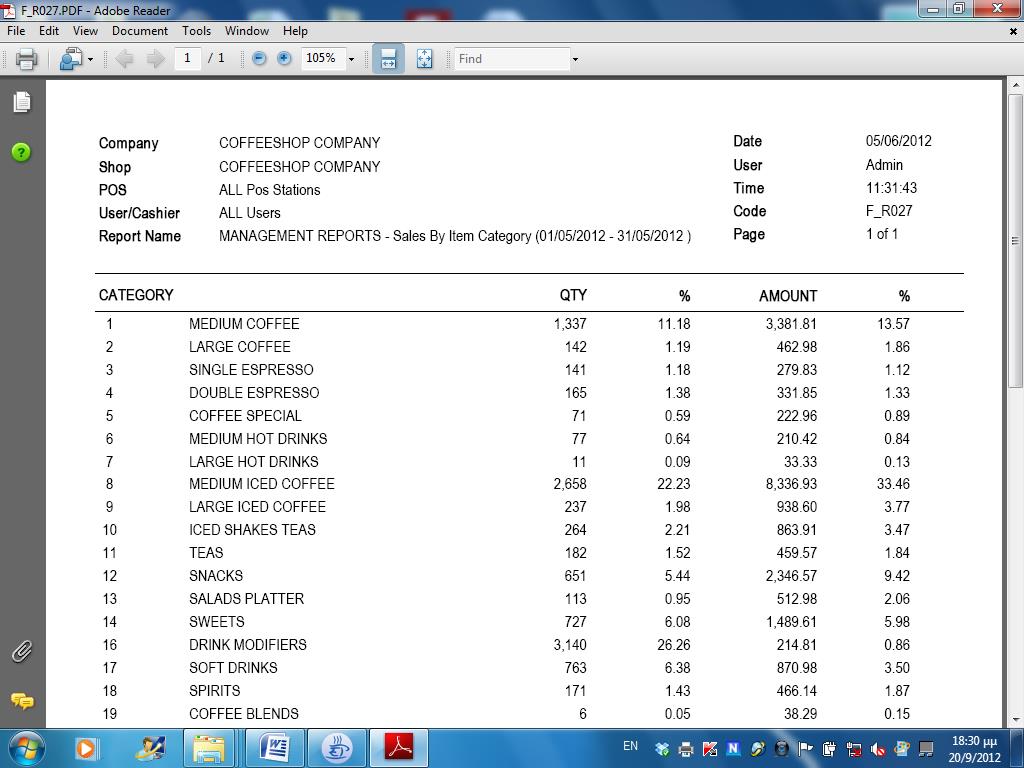Open the pinned paint/brush taskbar icon

[x=150, y=748]
